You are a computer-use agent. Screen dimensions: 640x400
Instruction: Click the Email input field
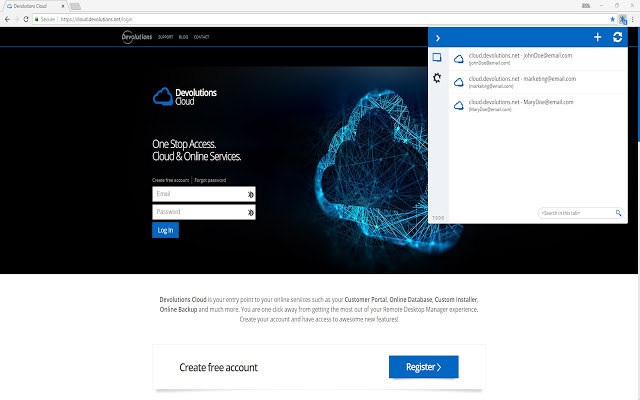point(204,194)
